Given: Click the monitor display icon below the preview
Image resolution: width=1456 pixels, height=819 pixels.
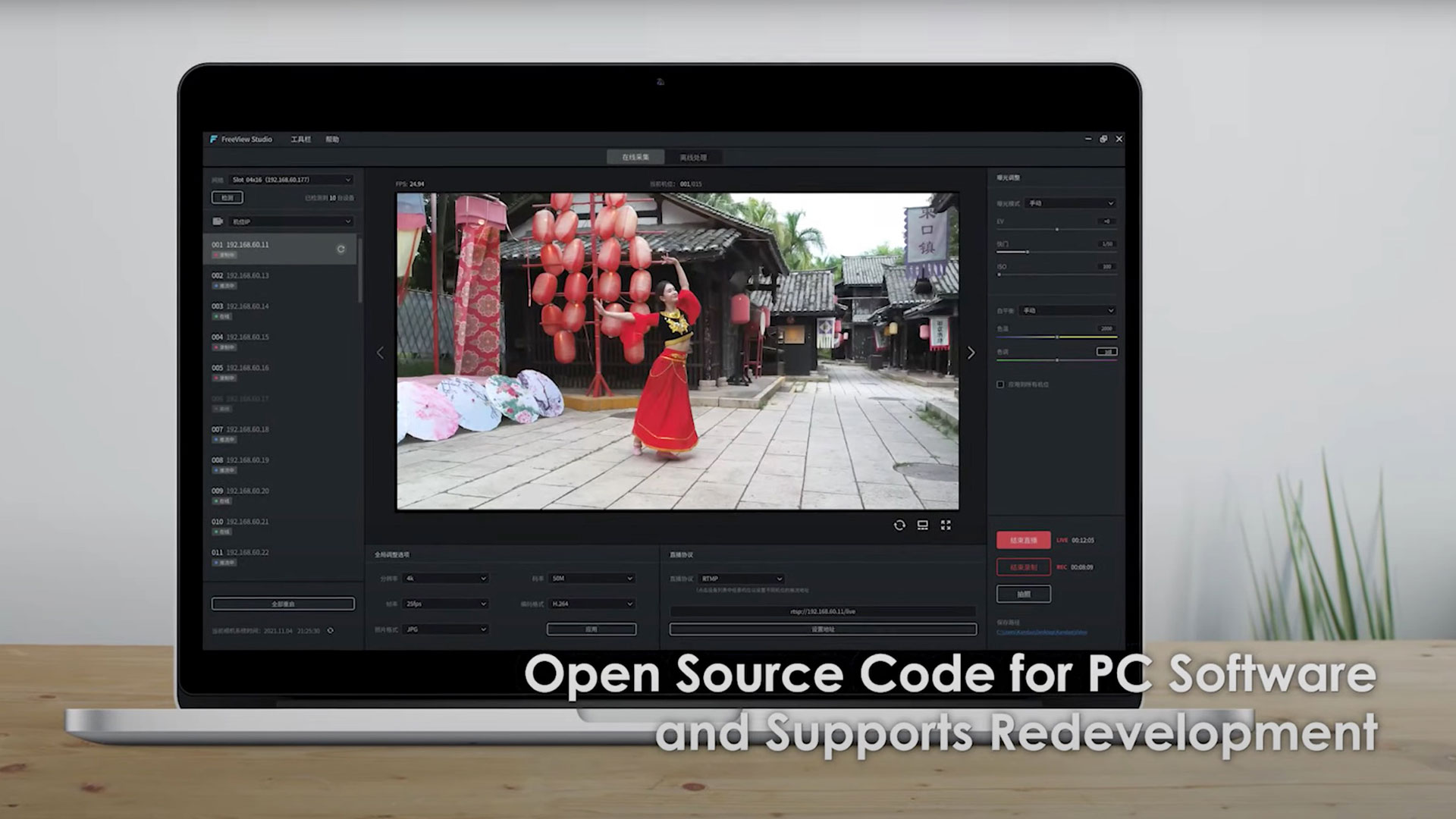Looking at the screenshot, I should [x=921, y=525].
